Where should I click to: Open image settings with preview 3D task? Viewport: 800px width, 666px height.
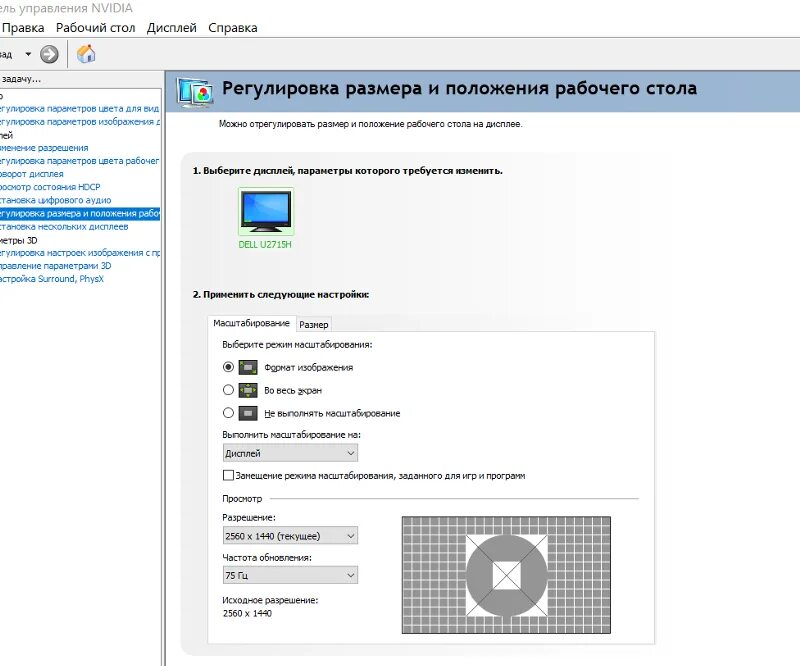click(80, 253)
